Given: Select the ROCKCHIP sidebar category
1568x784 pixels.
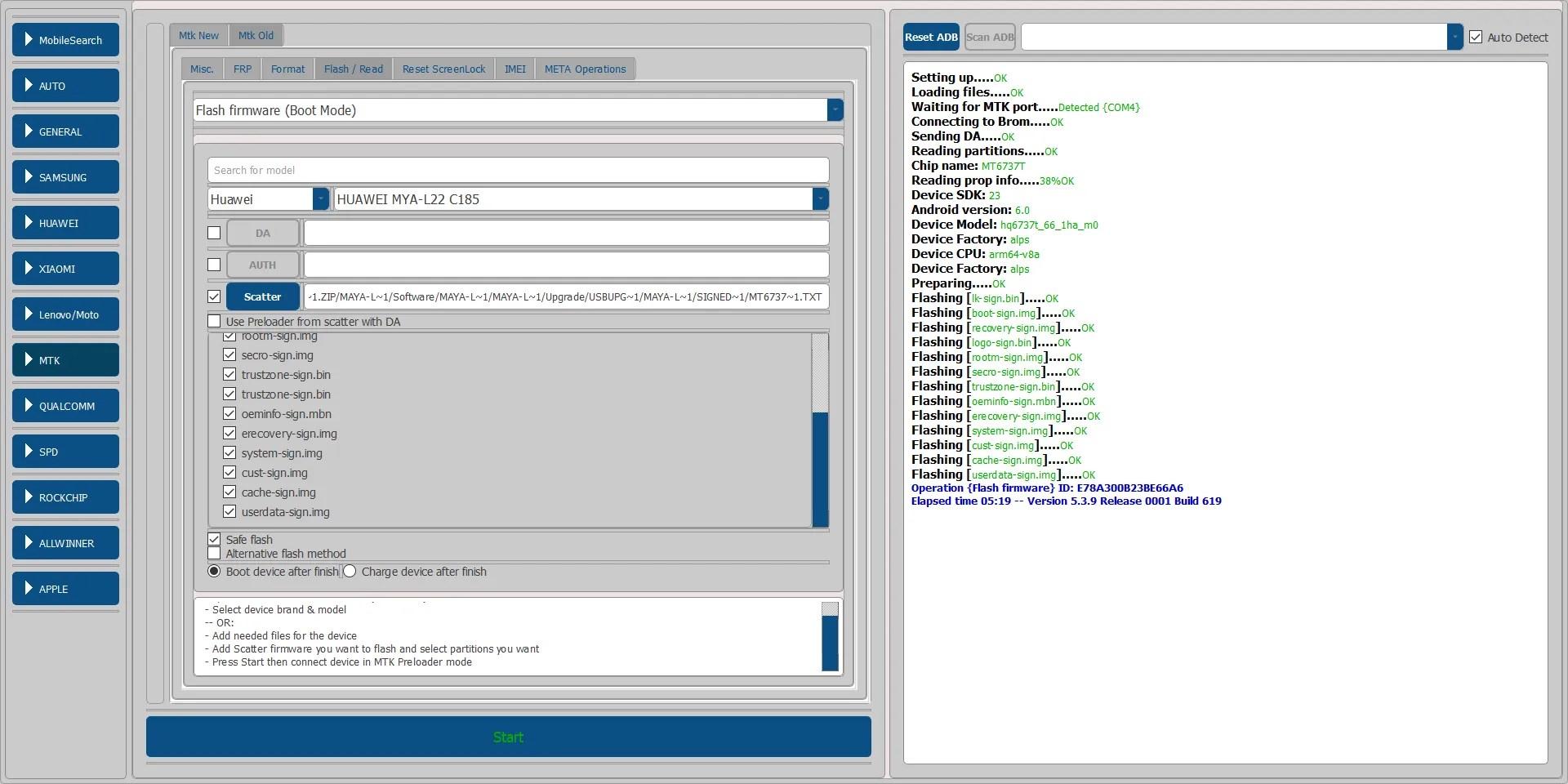Looking at the screenshot, I should pos(65,497).
